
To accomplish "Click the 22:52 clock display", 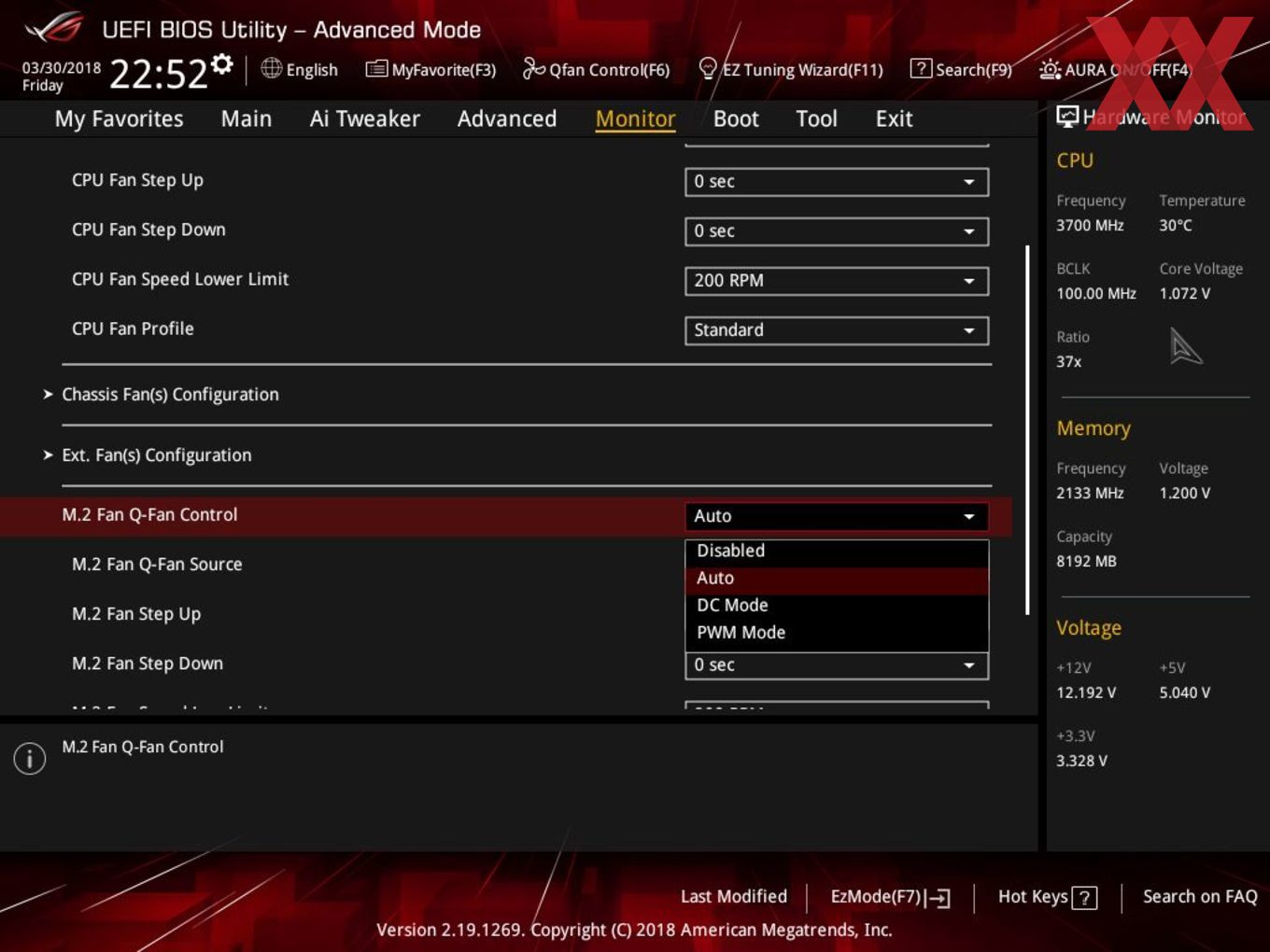I will (x=158, y=73).
